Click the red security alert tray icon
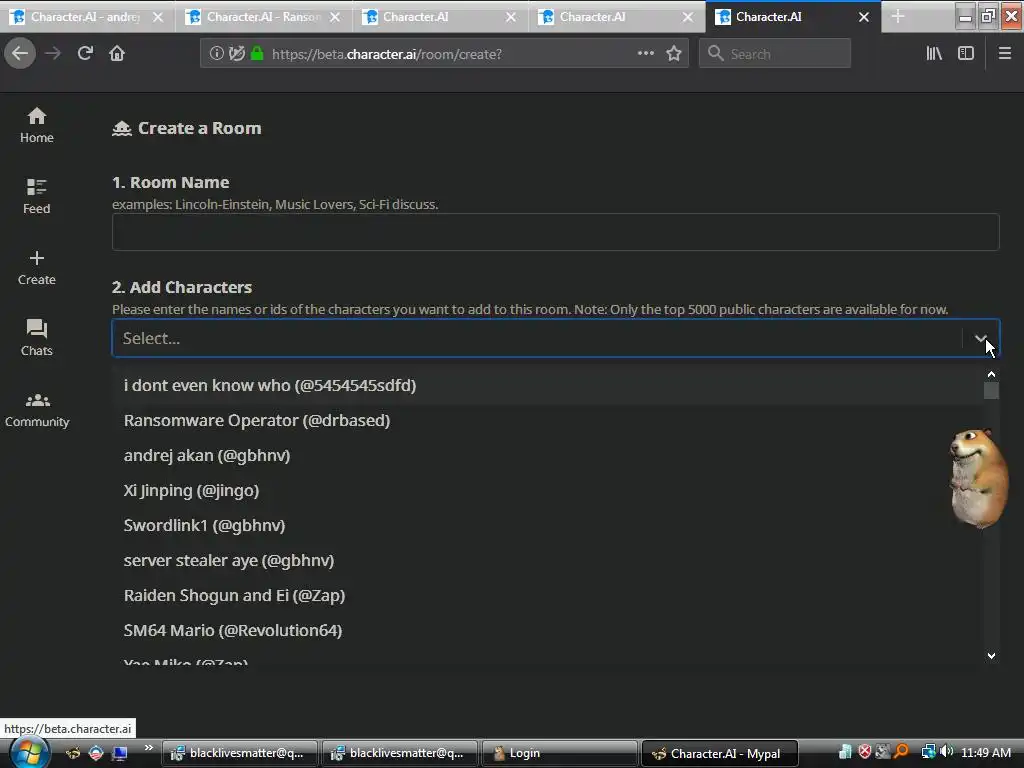 coord(865,752)
